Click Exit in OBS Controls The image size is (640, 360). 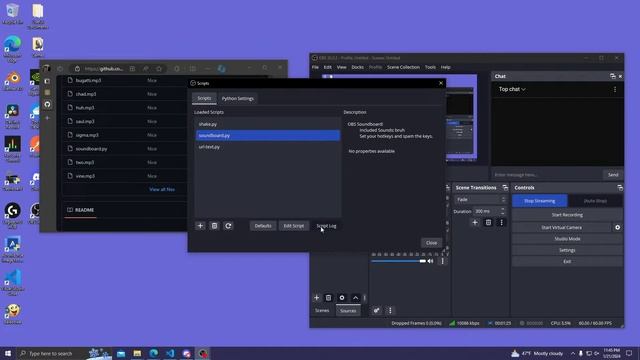567,262
